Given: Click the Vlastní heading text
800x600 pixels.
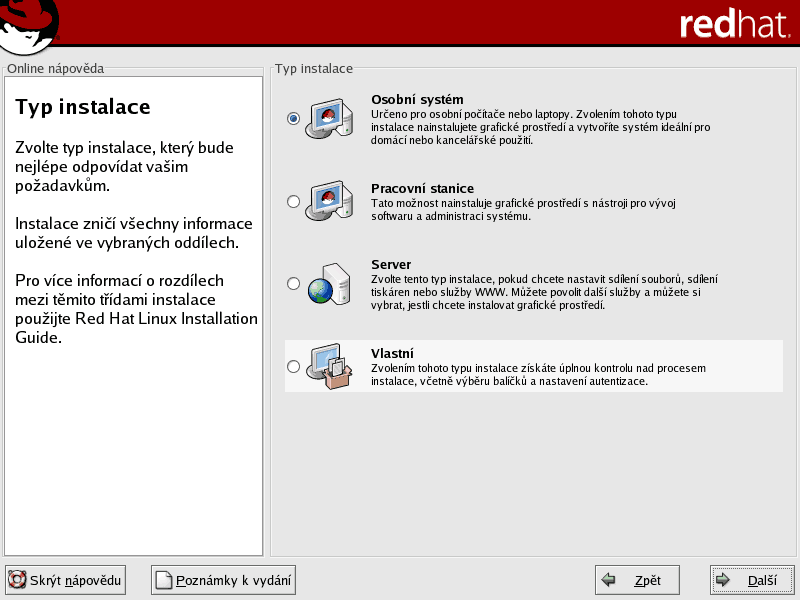Looking at the screenshot, I should (x=392, y=354).
